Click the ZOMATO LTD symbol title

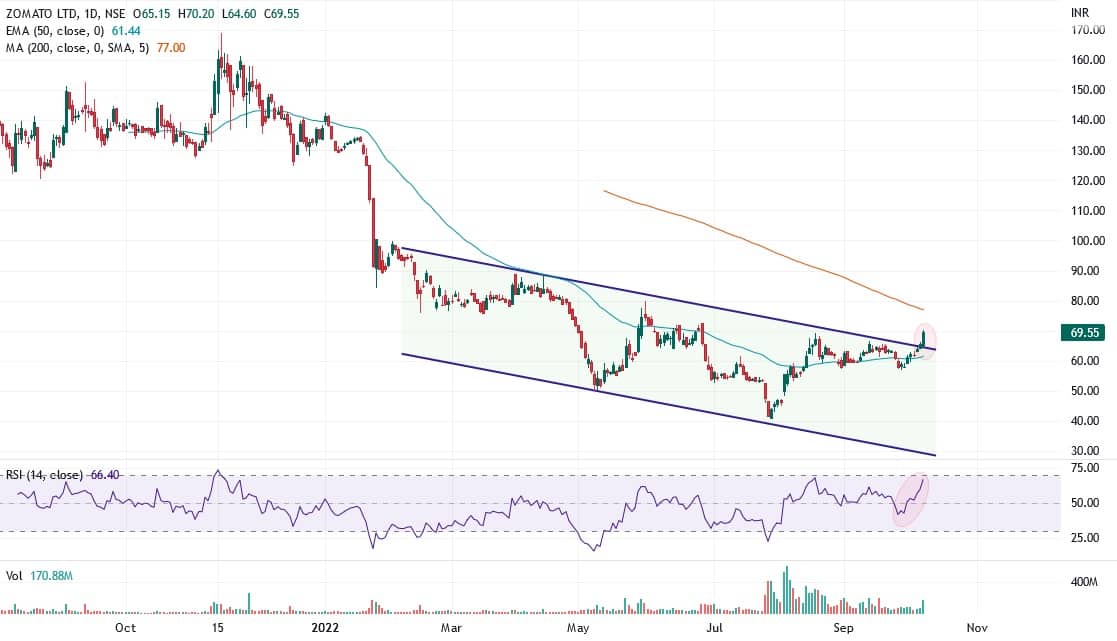[x=43, y=13]
